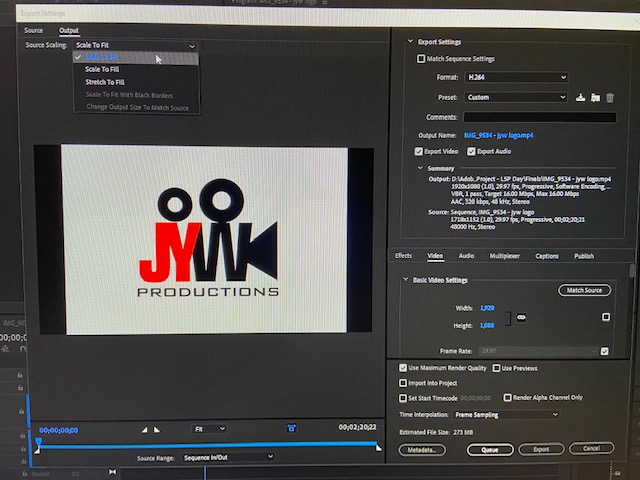Collapse the Basic Video Settings section

tap(405, 280)
